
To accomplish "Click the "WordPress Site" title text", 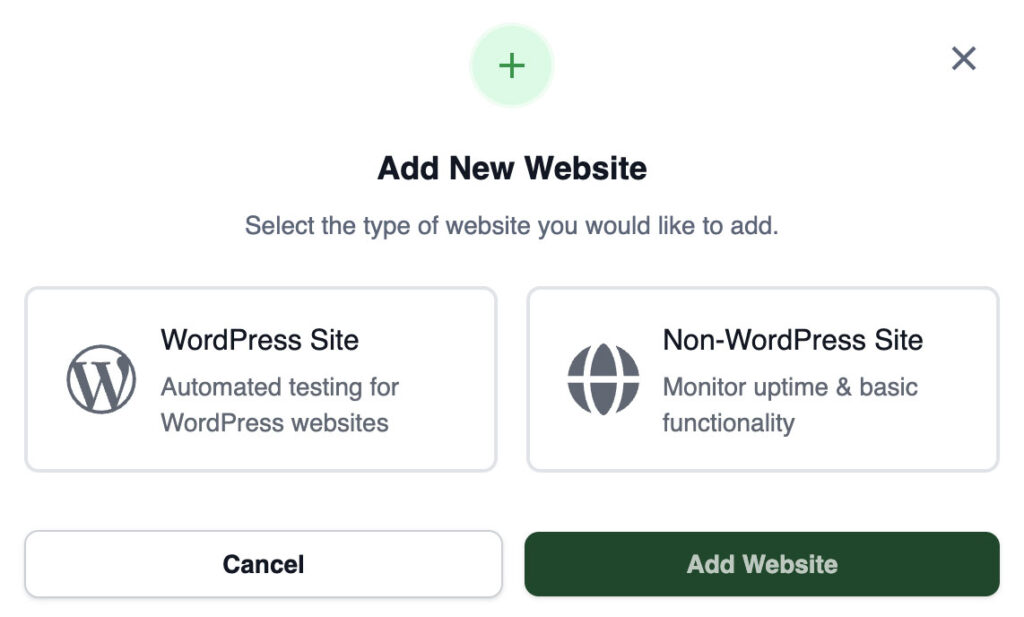I will coord(260,340).
